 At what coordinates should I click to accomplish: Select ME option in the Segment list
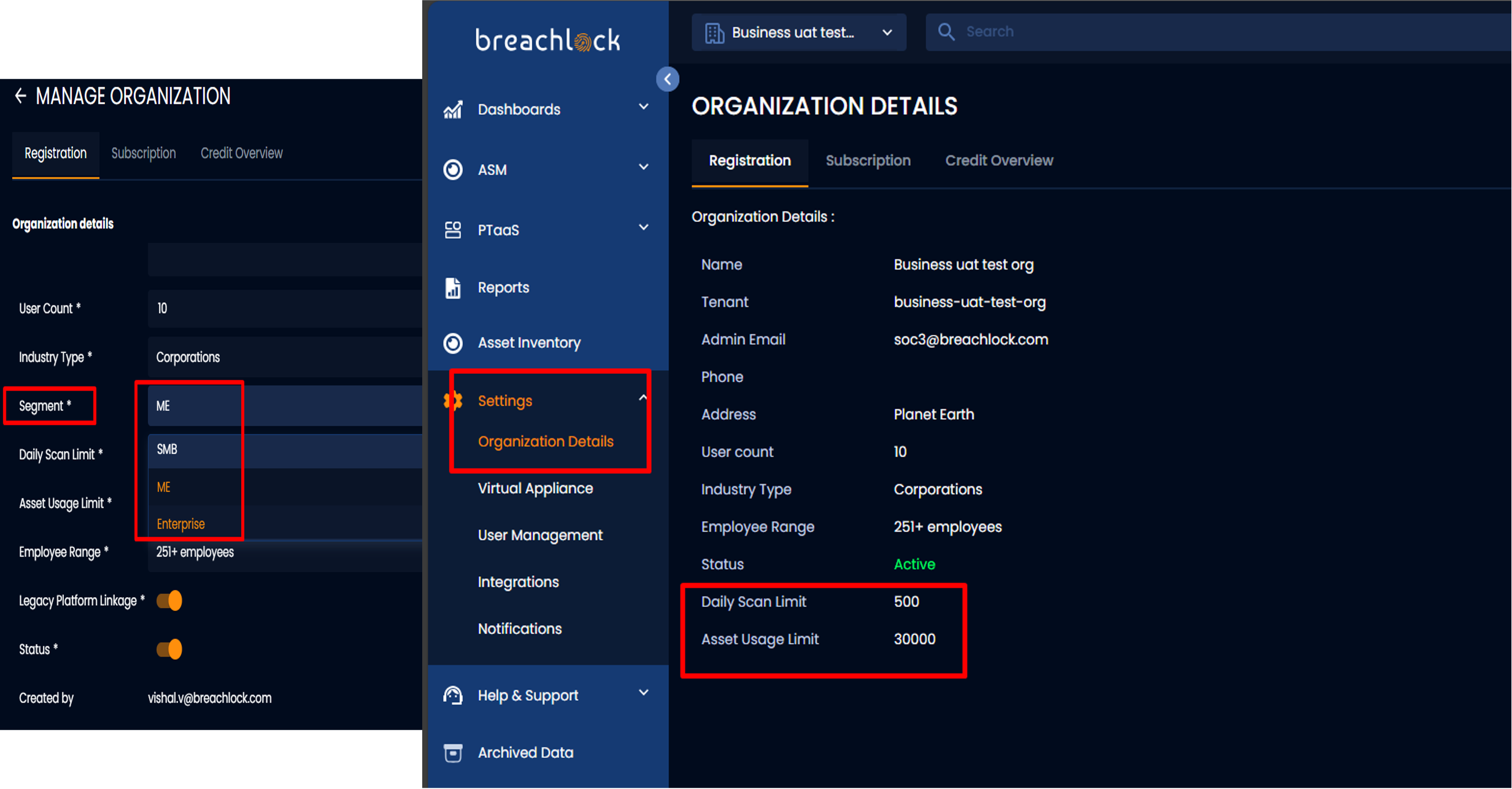click(285, 488)
